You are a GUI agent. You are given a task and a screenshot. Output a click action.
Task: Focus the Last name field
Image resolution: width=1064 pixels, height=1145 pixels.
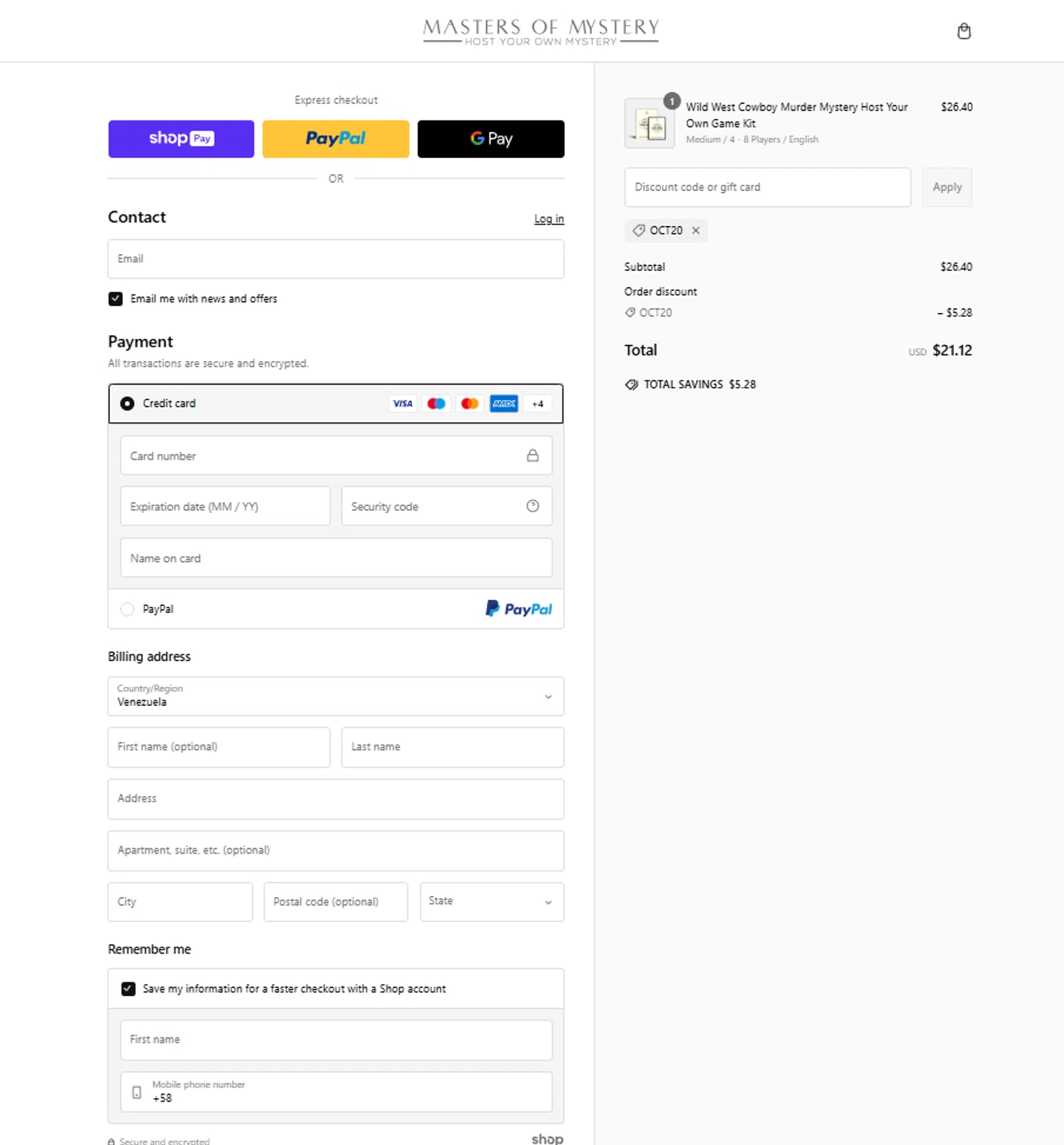453,747
